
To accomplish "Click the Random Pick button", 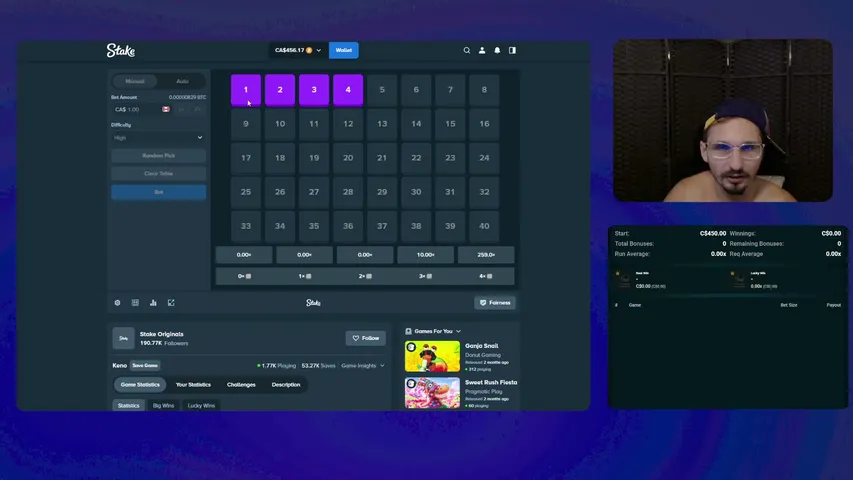I will [158, 156].
